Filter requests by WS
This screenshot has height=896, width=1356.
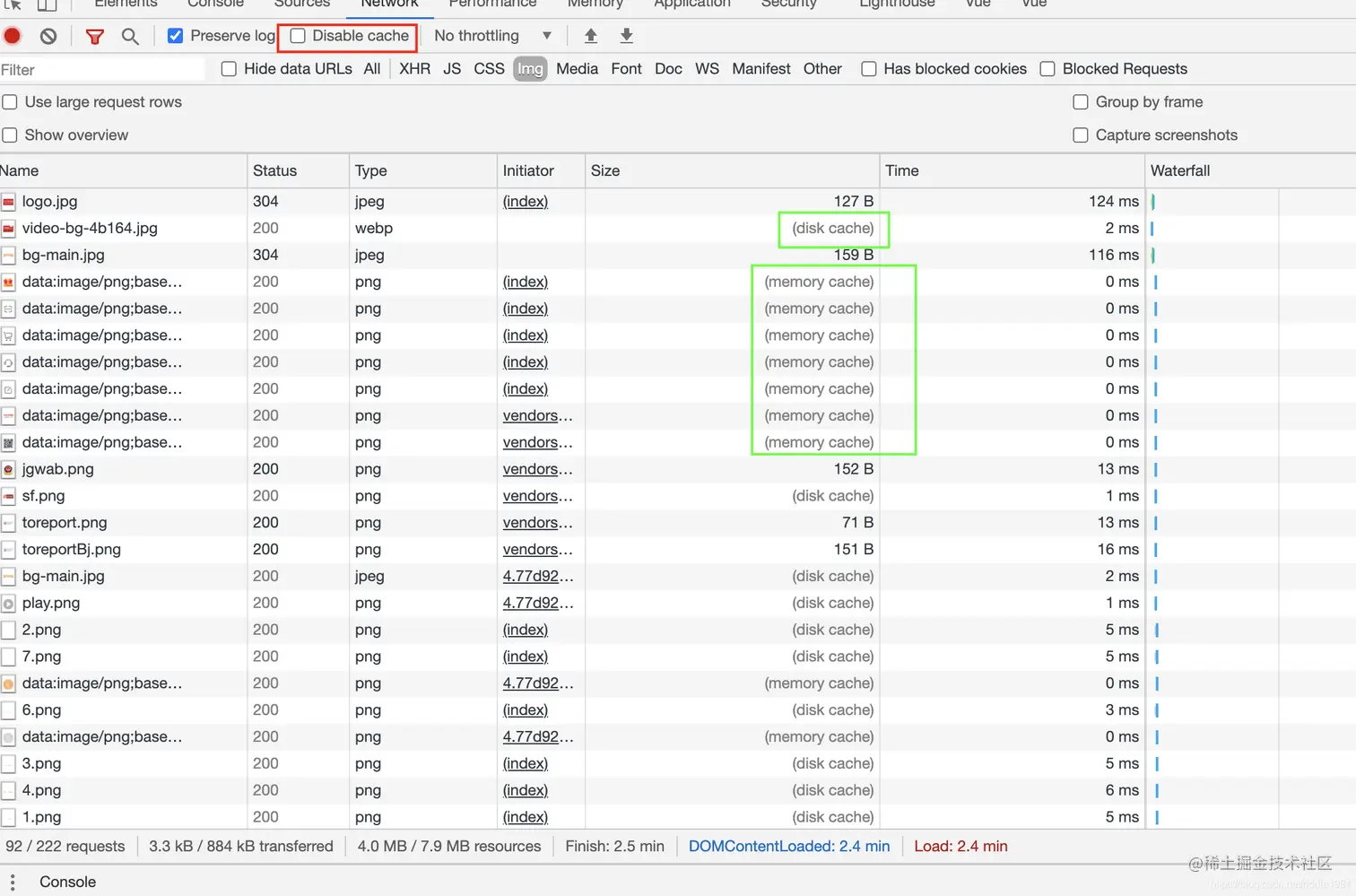tap(707, 69)
